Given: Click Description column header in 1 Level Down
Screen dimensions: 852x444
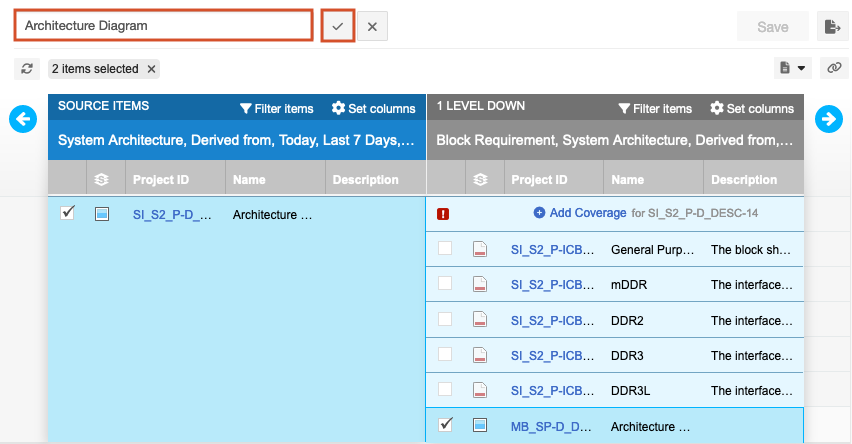Looking at the screenshot, I should 743,180.
